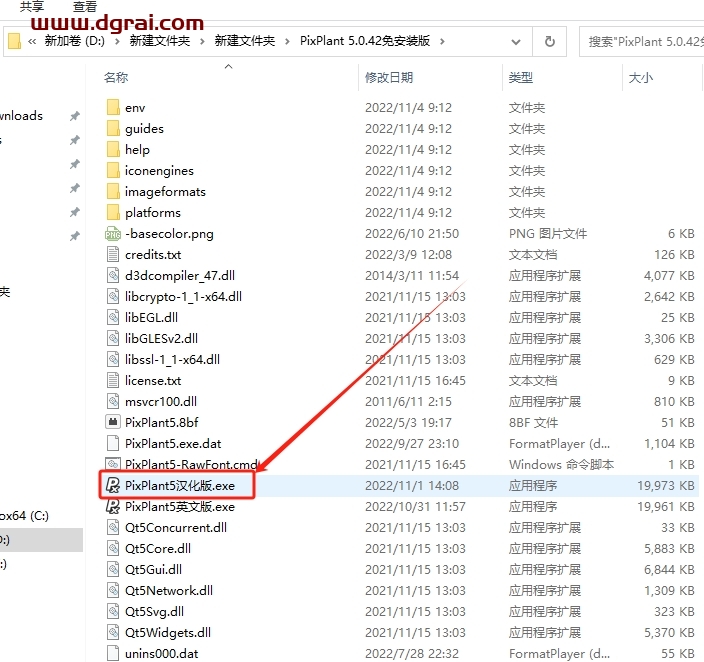Navigate to 新加卷 (D:) breadcrumb
The height and width of the screenshot is (662, 704).
75,41
